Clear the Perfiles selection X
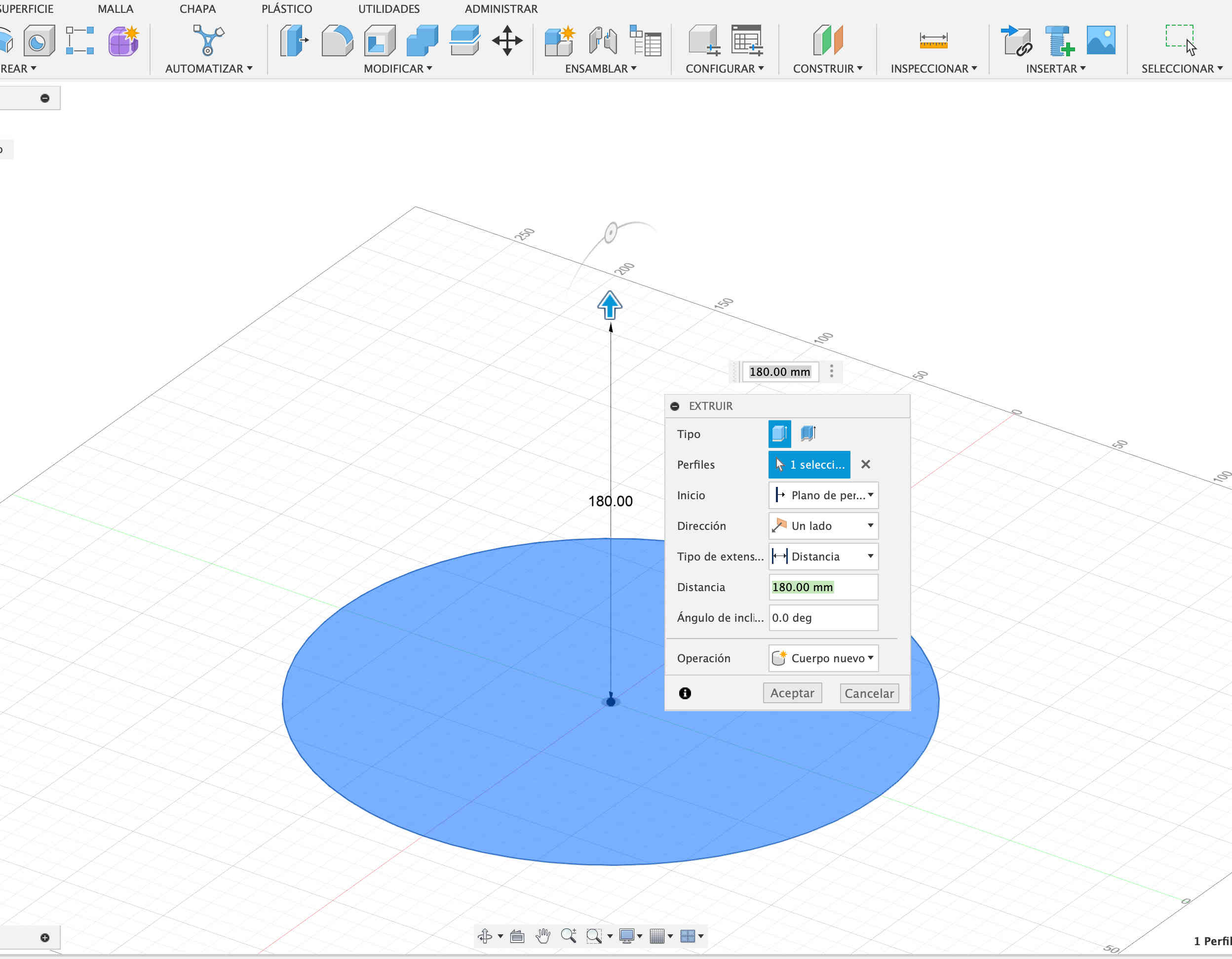The image size is (1232, 959). [x=866, y=465]
